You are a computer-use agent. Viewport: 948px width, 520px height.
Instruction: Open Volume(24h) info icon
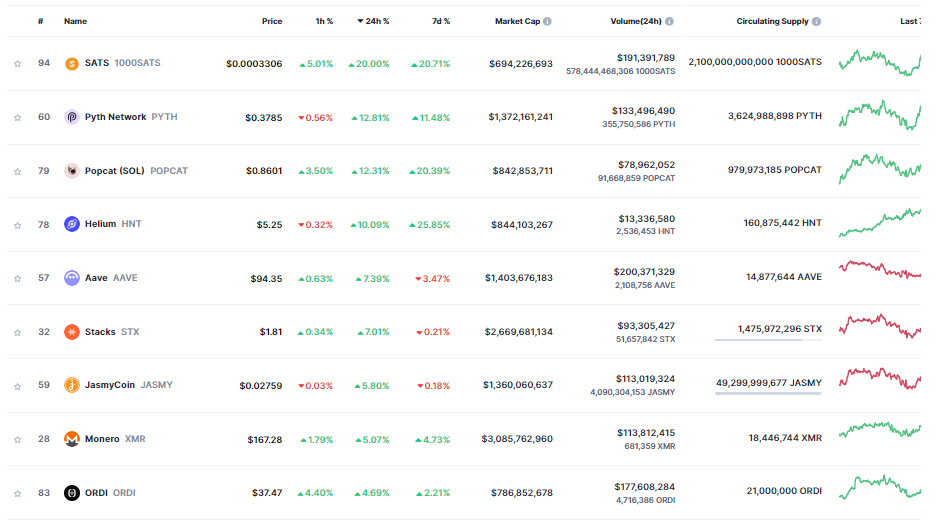point(669,21)
